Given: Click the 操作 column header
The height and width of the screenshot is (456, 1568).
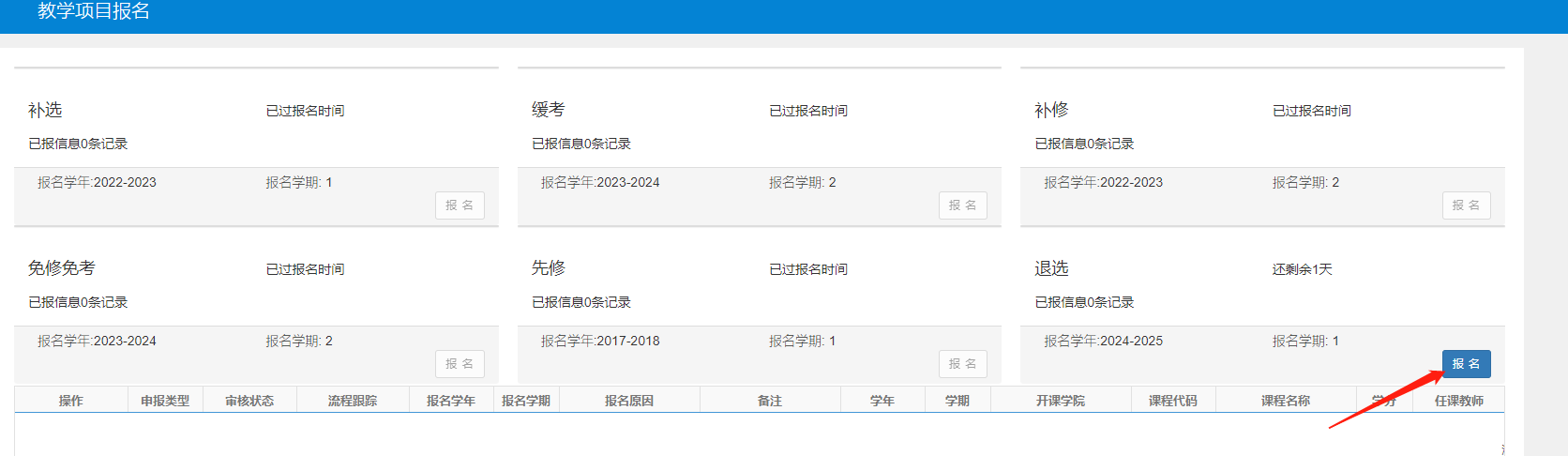Looking at the screenshot, I should [71, 401].
